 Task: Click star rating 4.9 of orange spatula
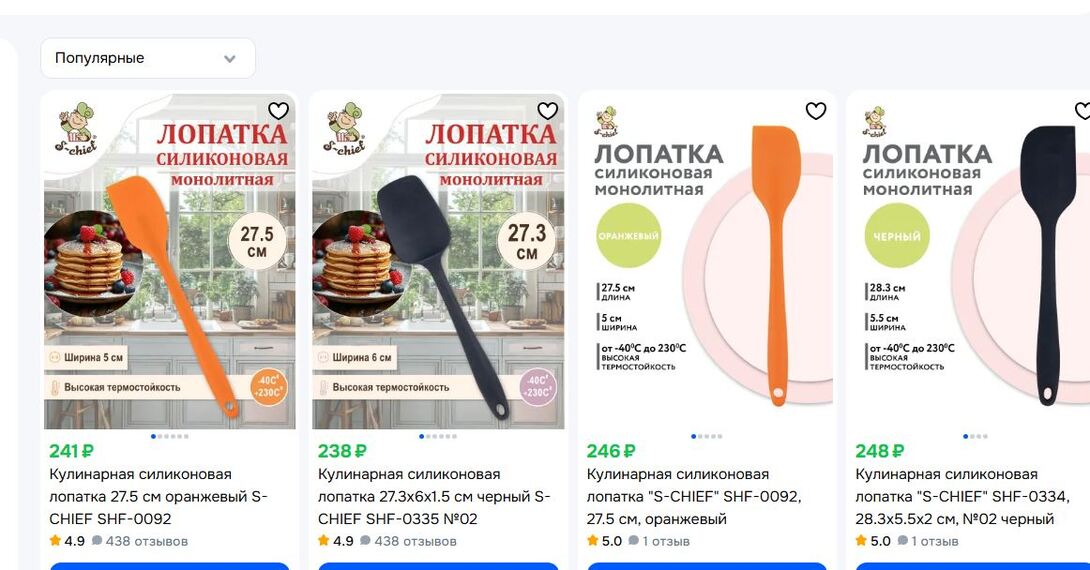point(67,541)
